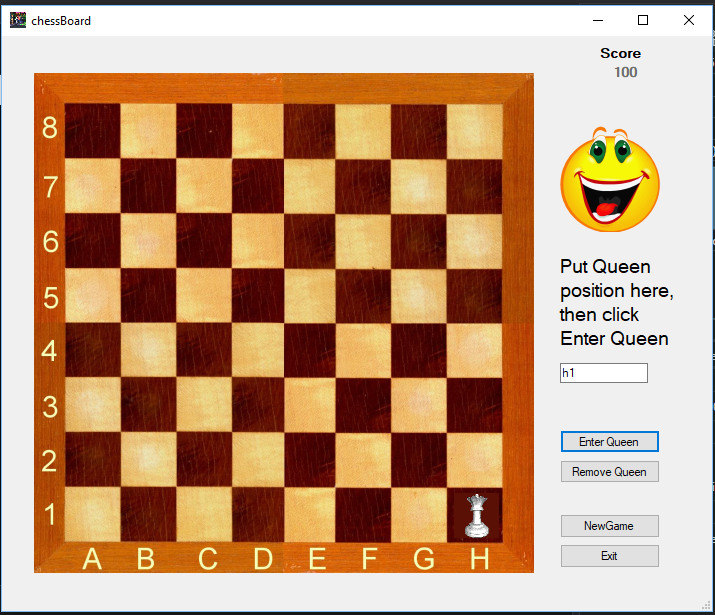The width and height of the screenshot is (715, 615).
Task: Start a new game with NewGame
Action: [x=610, y=526]
